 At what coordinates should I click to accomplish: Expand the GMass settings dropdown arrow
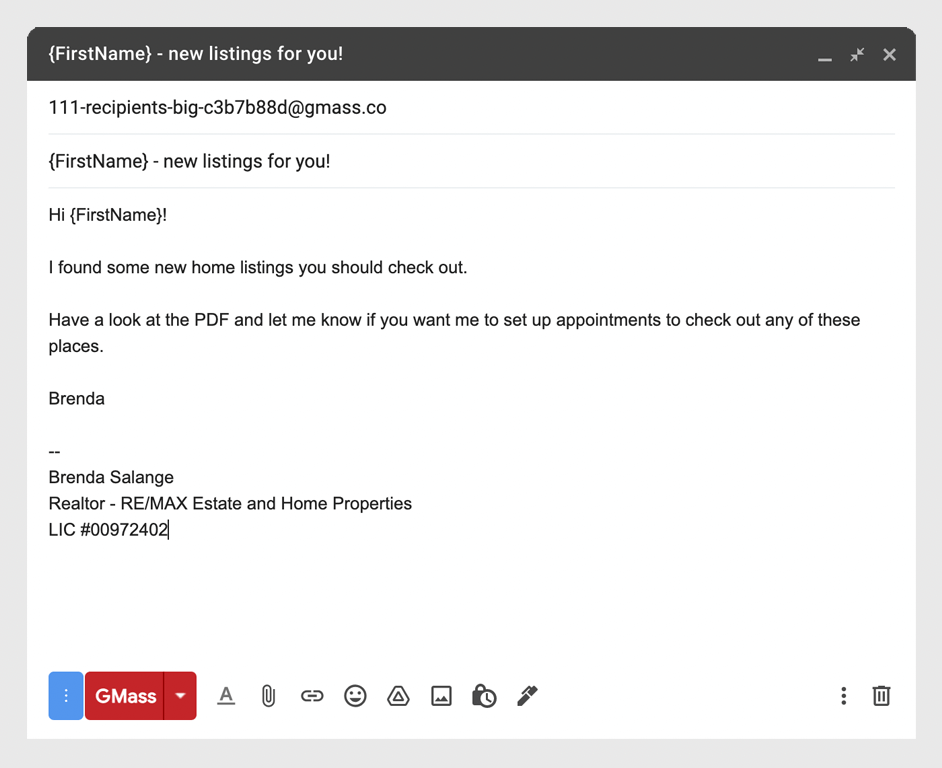(x=180, y=696)
